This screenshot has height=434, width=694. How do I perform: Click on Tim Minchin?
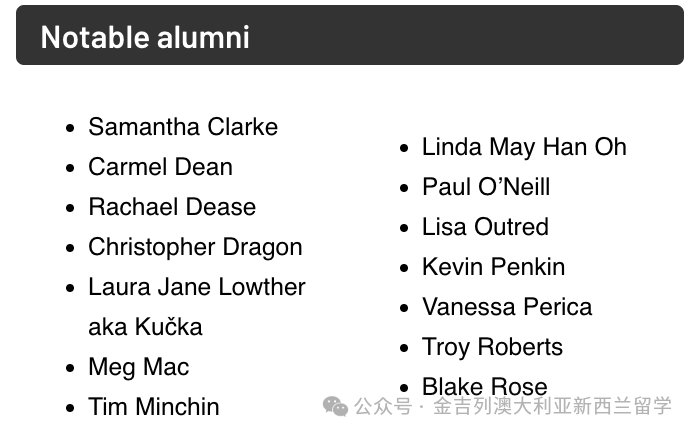click(x=153, y=407)
